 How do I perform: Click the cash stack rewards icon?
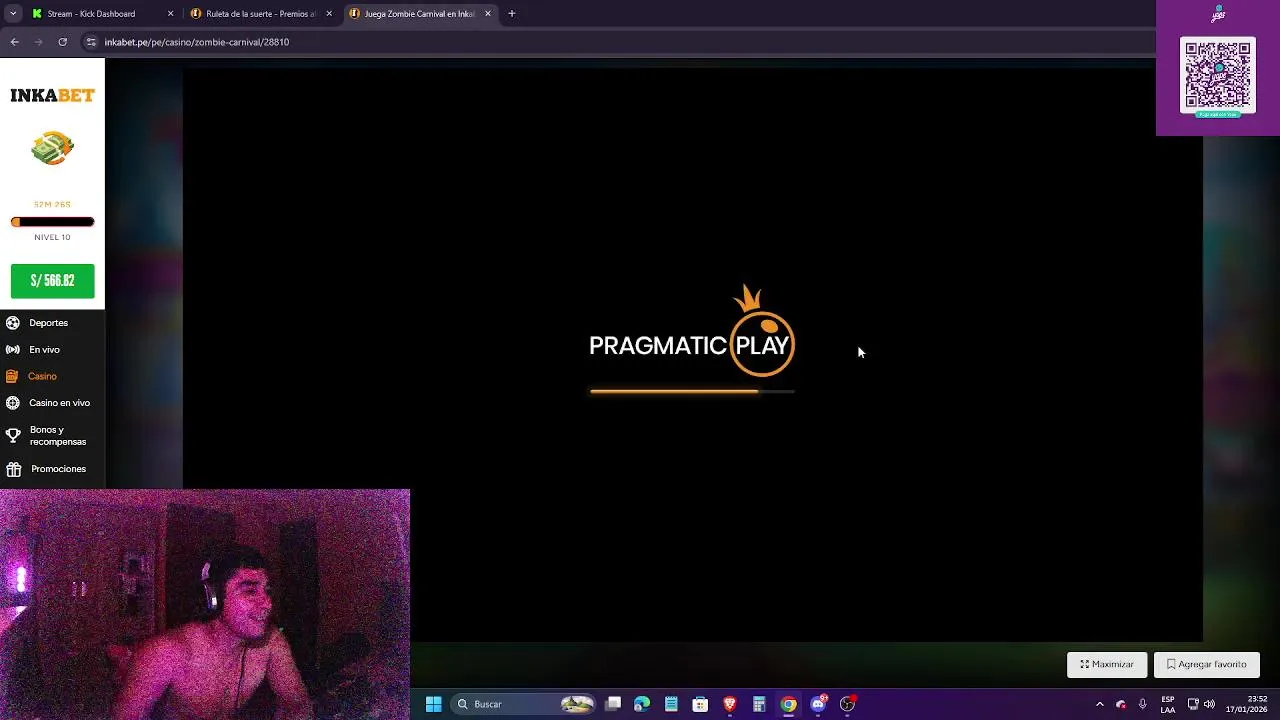coord(52,149)
